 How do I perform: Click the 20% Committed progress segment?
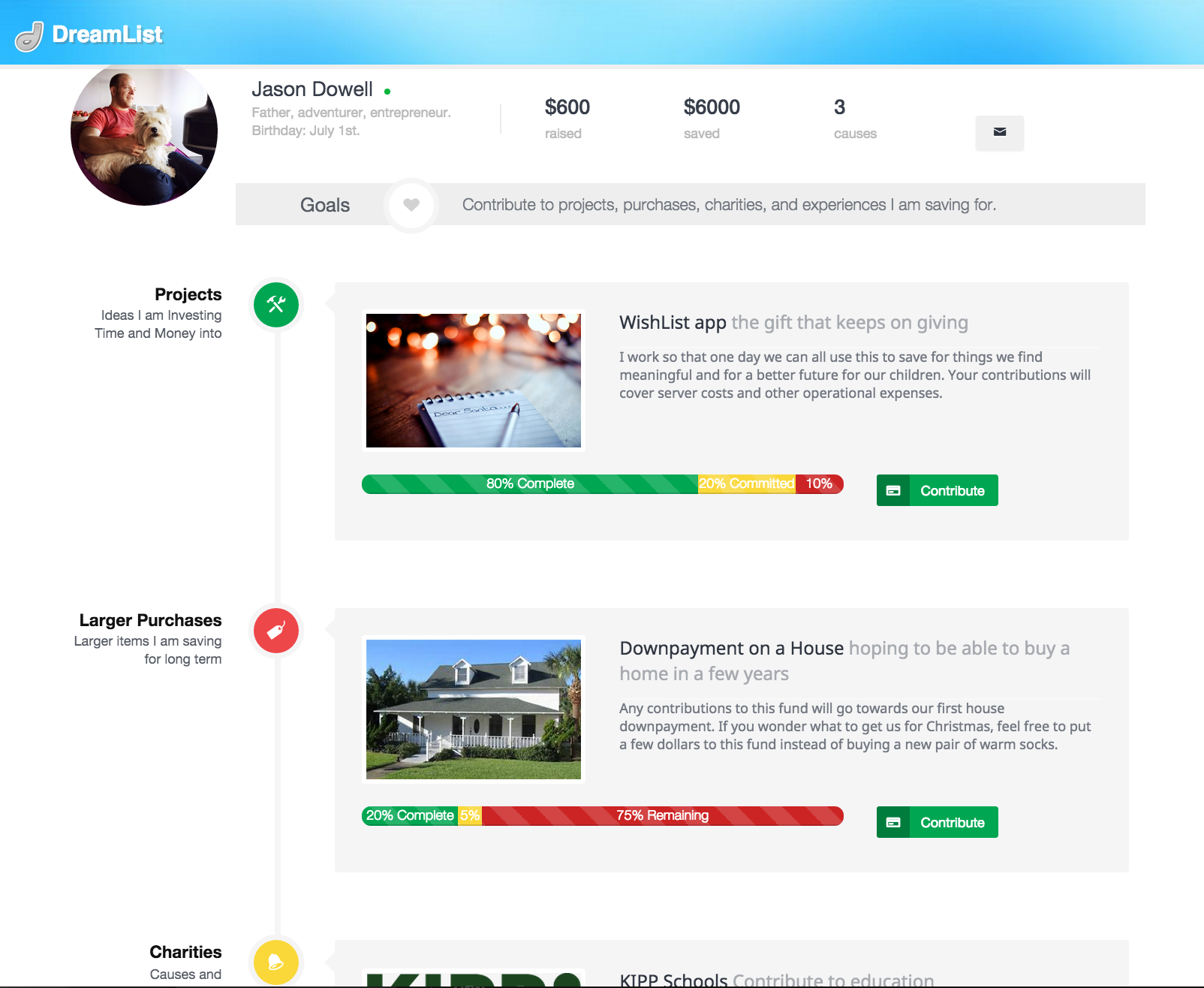click(x=747, y=484)
